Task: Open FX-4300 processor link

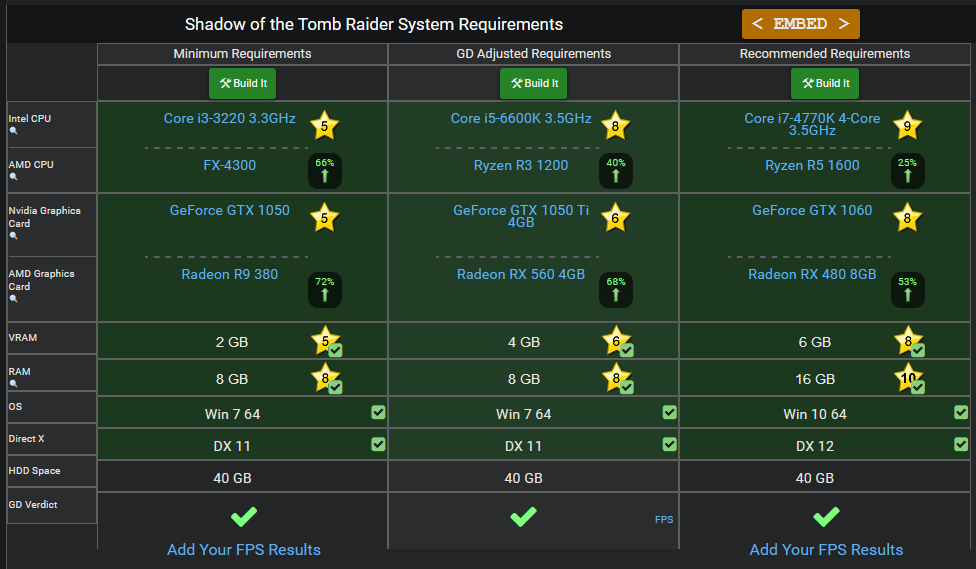Action: coord(230,165)
